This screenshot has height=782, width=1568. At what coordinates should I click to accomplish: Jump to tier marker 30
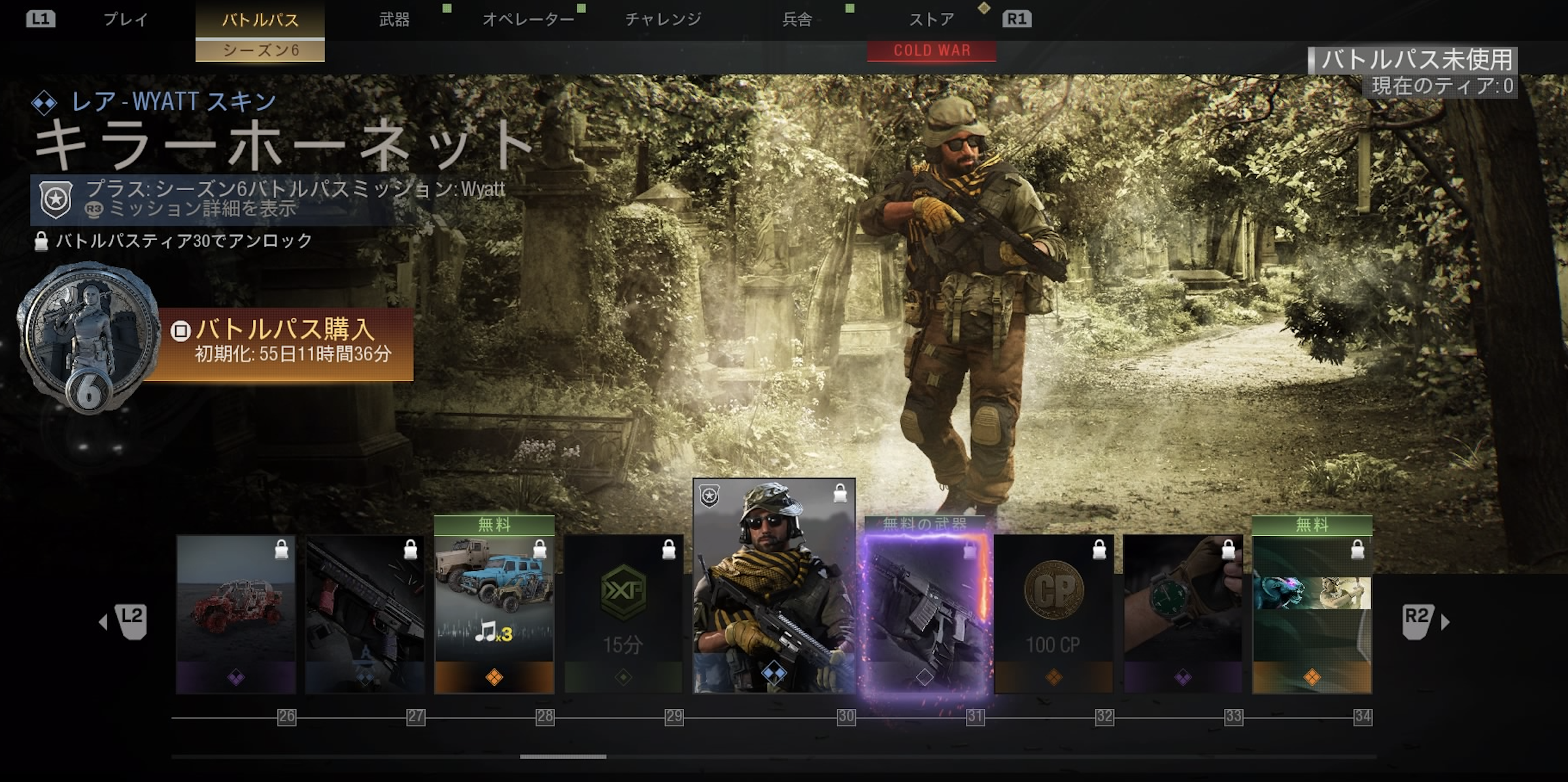pyautogui.click(x=846, y=717)
